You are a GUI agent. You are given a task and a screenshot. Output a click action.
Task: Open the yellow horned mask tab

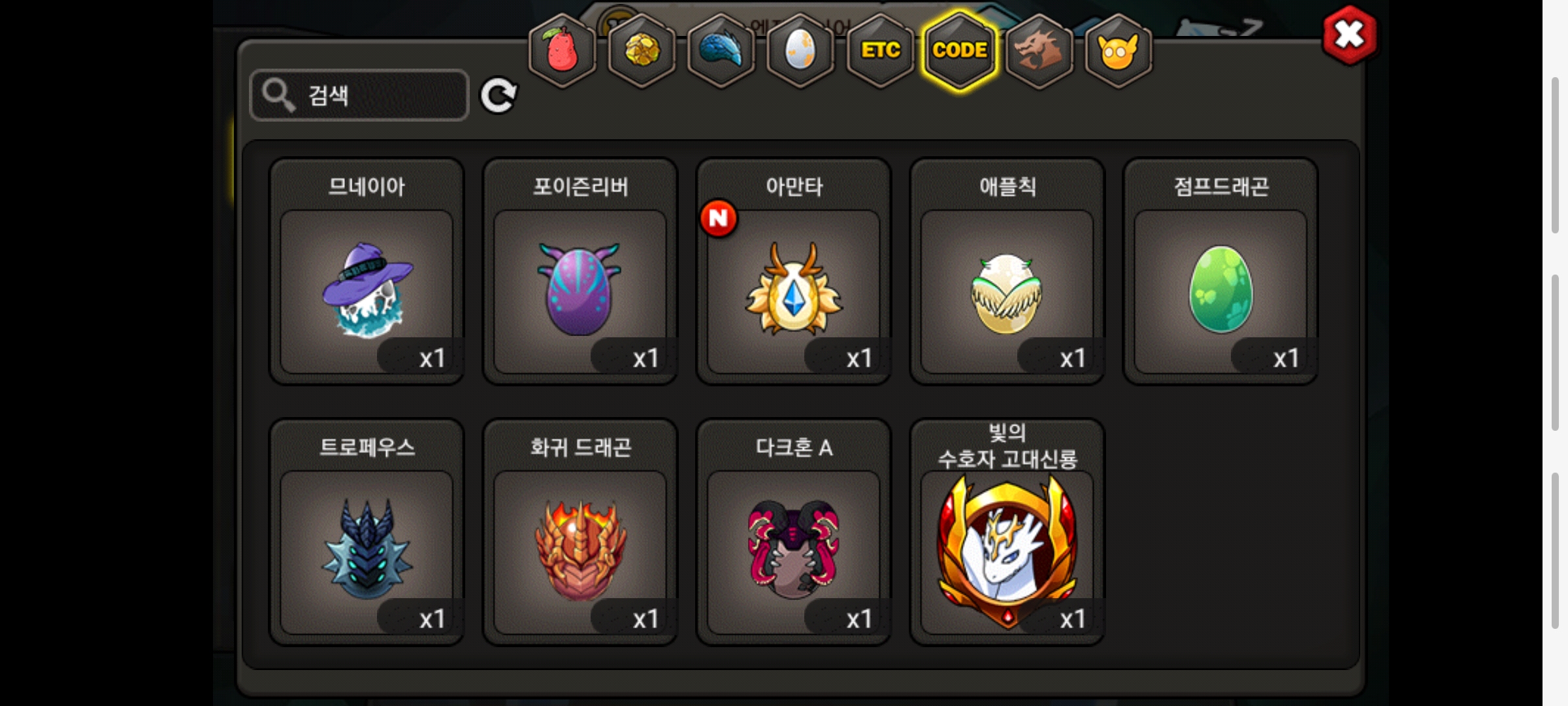1118,51
